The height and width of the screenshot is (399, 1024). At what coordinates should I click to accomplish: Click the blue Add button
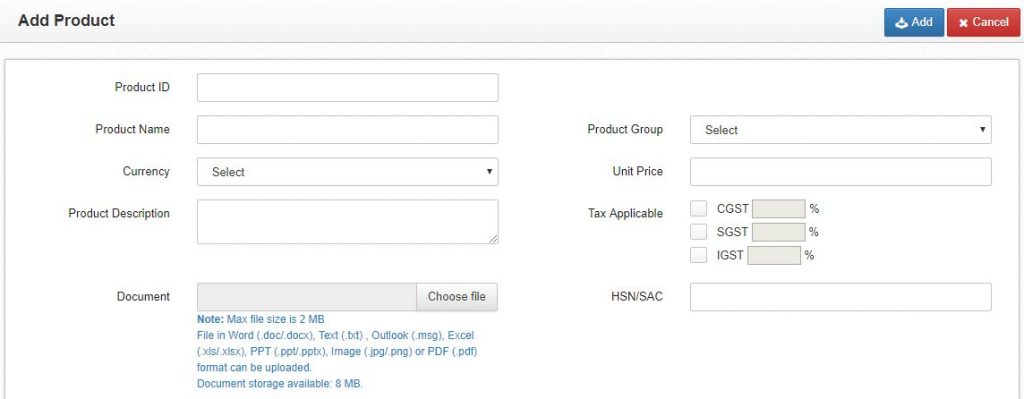click(x=914, y=22)
